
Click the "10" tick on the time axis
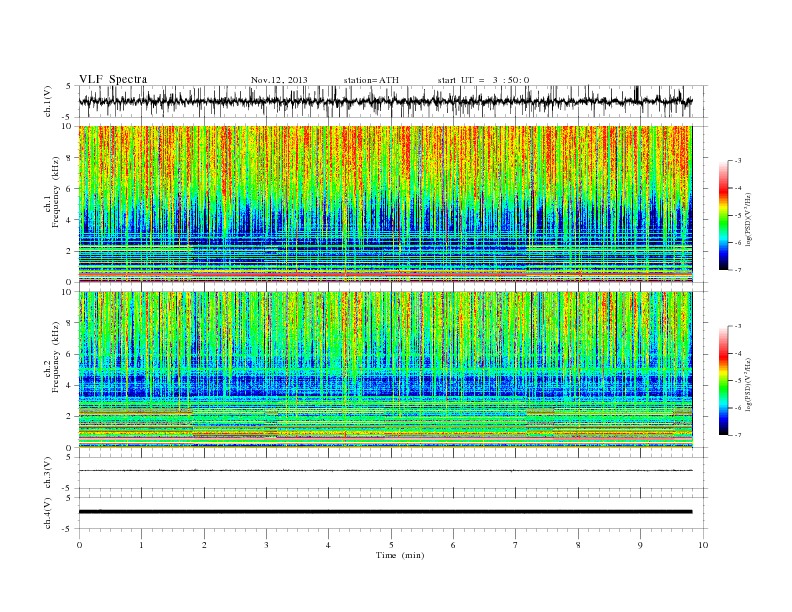pyautogui.click(x=703, y=545)
